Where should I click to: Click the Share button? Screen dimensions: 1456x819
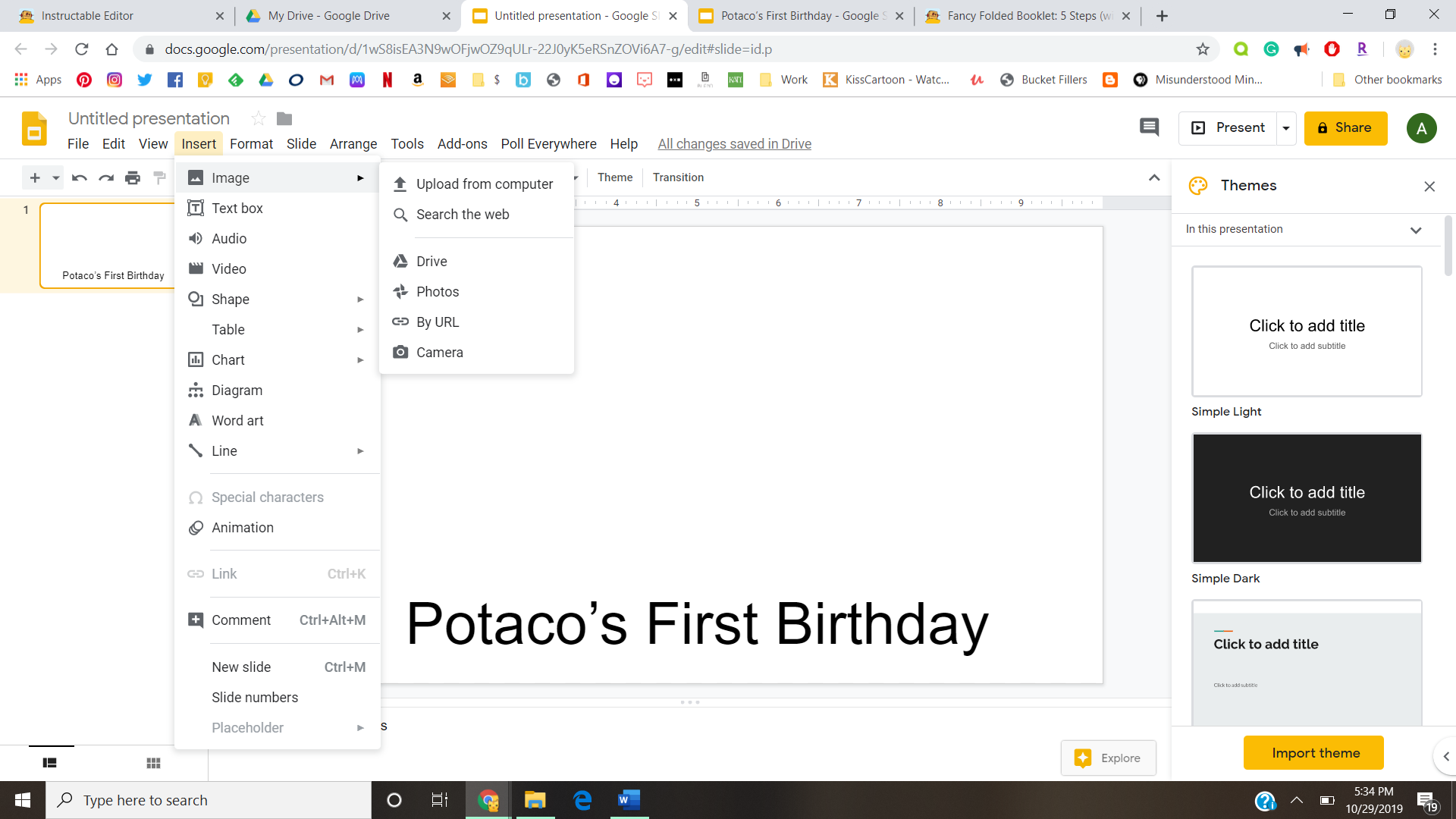[x=1345, y=127]
